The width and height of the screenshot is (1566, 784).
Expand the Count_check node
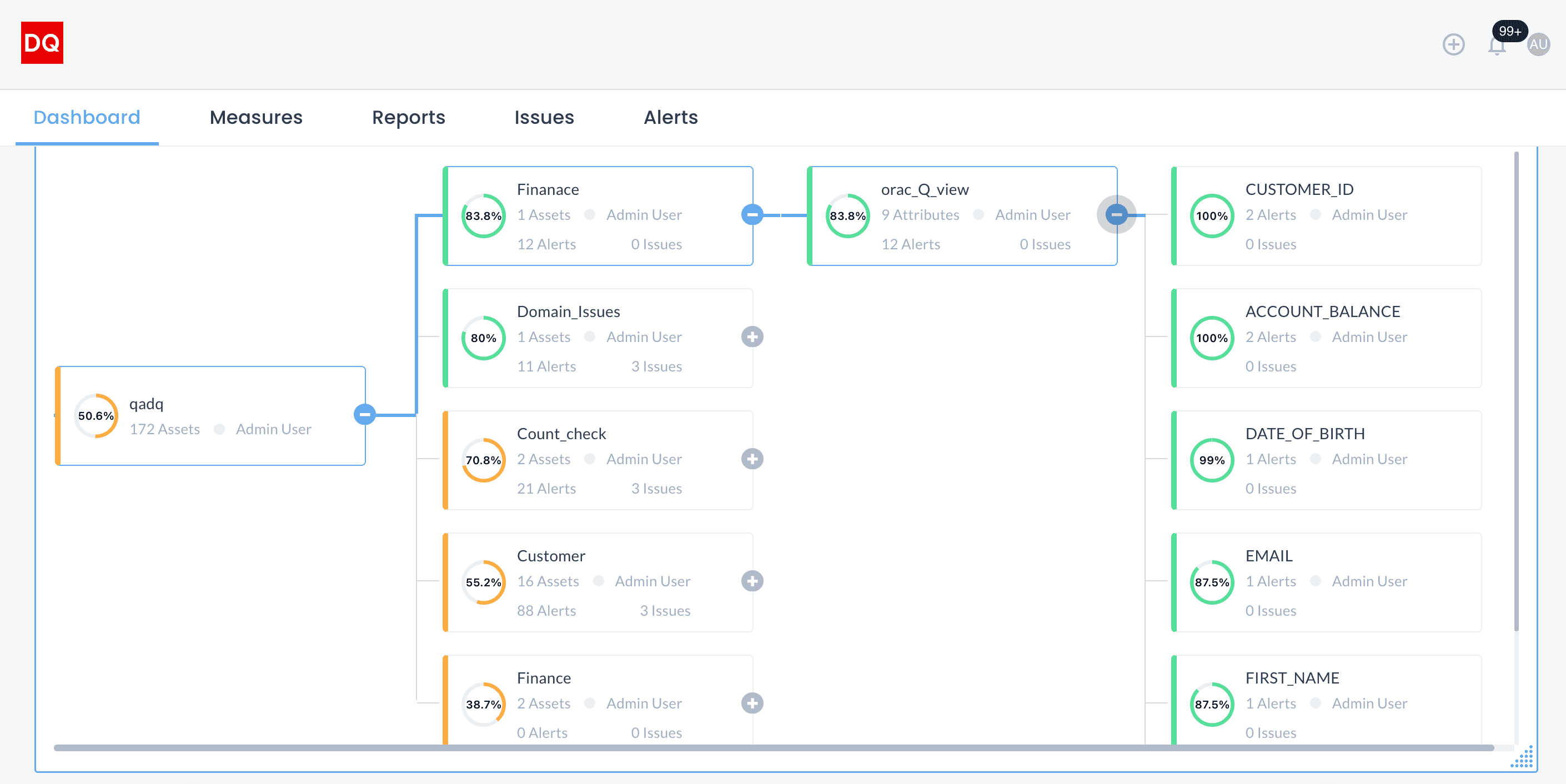point(752,459)
